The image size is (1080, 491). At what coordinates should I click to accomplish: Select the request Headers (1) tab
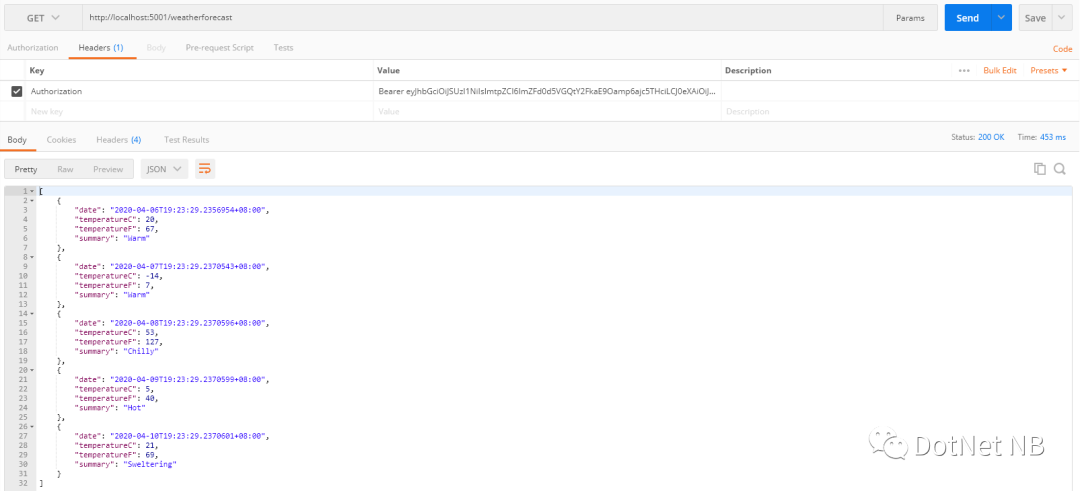pyautogui.click(x=101, y=48)
